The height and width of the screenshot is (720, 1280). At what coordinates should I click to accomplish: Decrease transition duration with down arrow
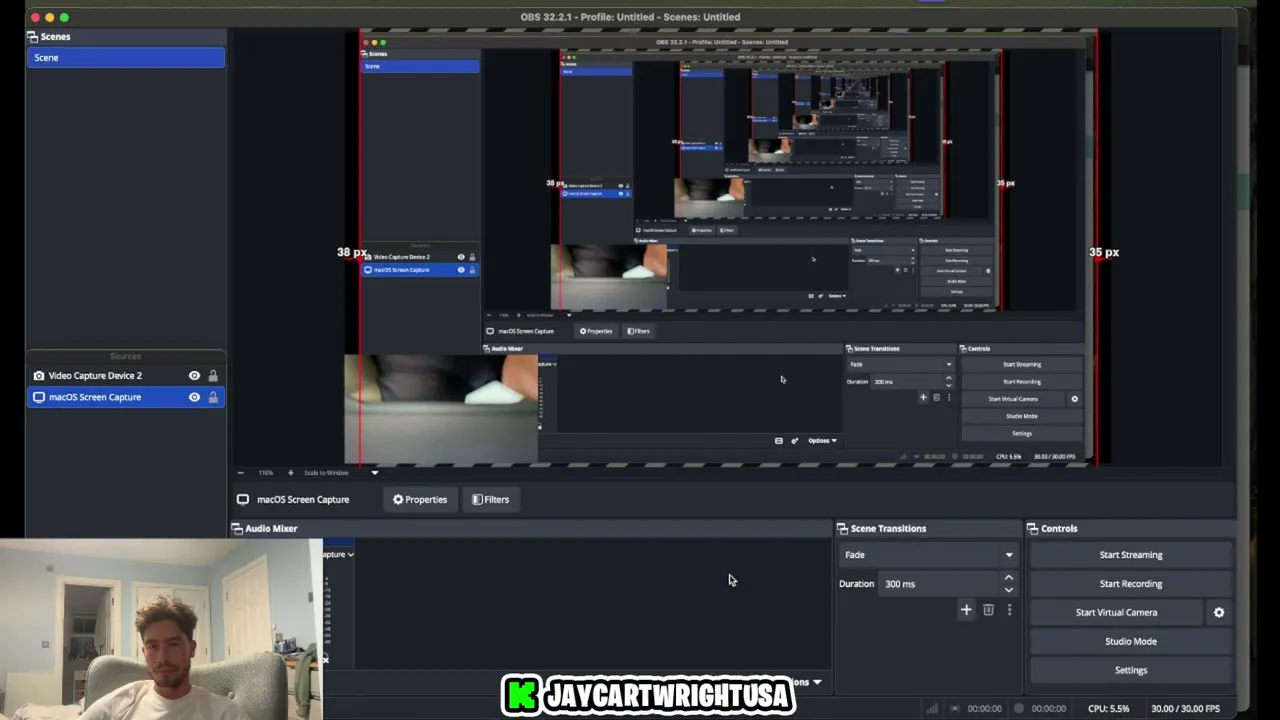[x=1008, y=590]
